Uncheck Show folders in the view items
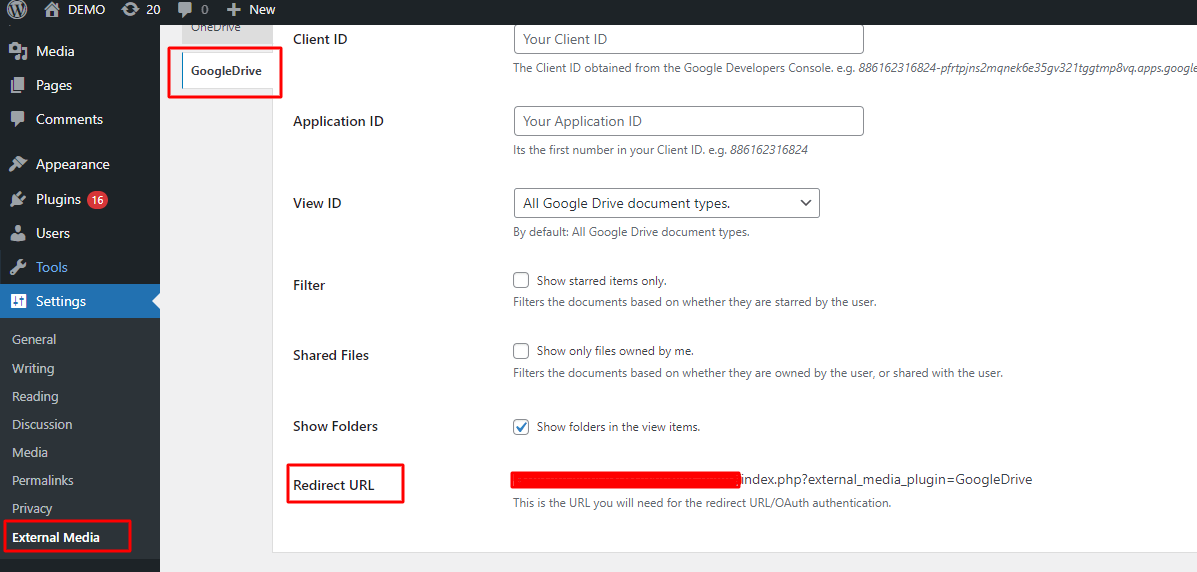This screenshot has width=1197, height=572. [x=521, y=427]
